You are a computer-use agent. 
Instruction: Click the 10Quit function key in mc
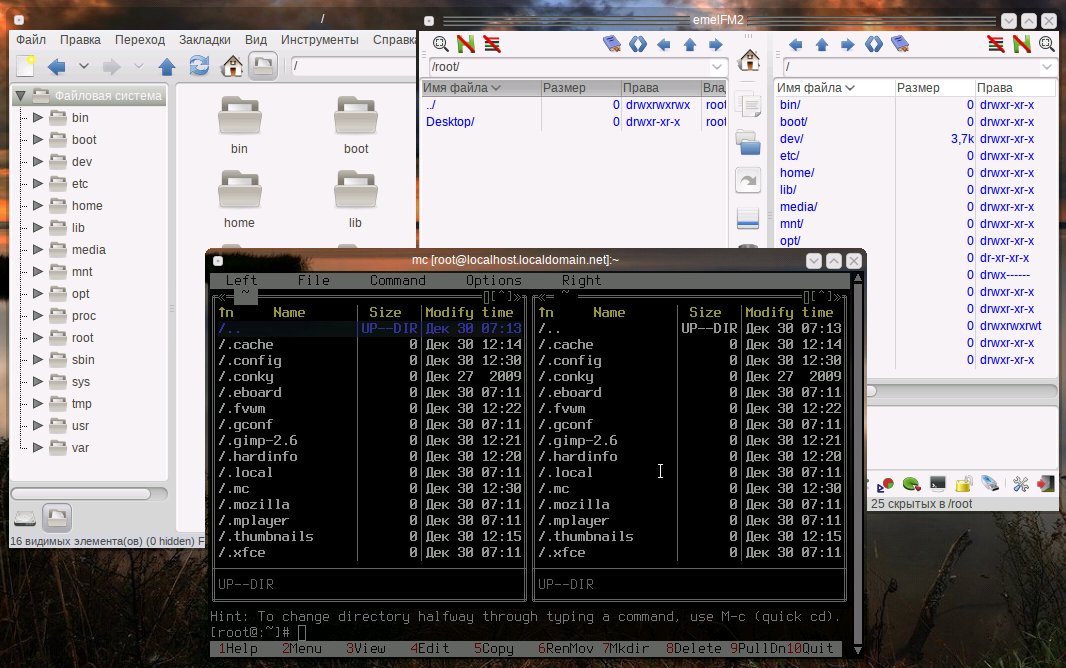pos(810,648)
